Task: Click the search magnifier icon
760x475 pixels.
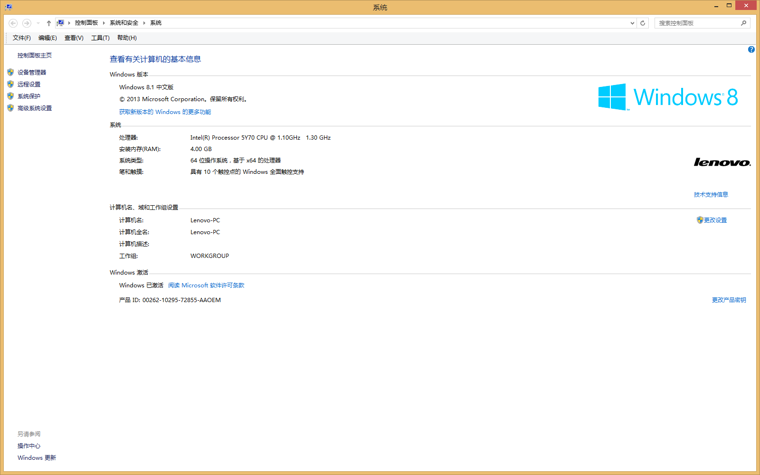Action: click(743, 23)
